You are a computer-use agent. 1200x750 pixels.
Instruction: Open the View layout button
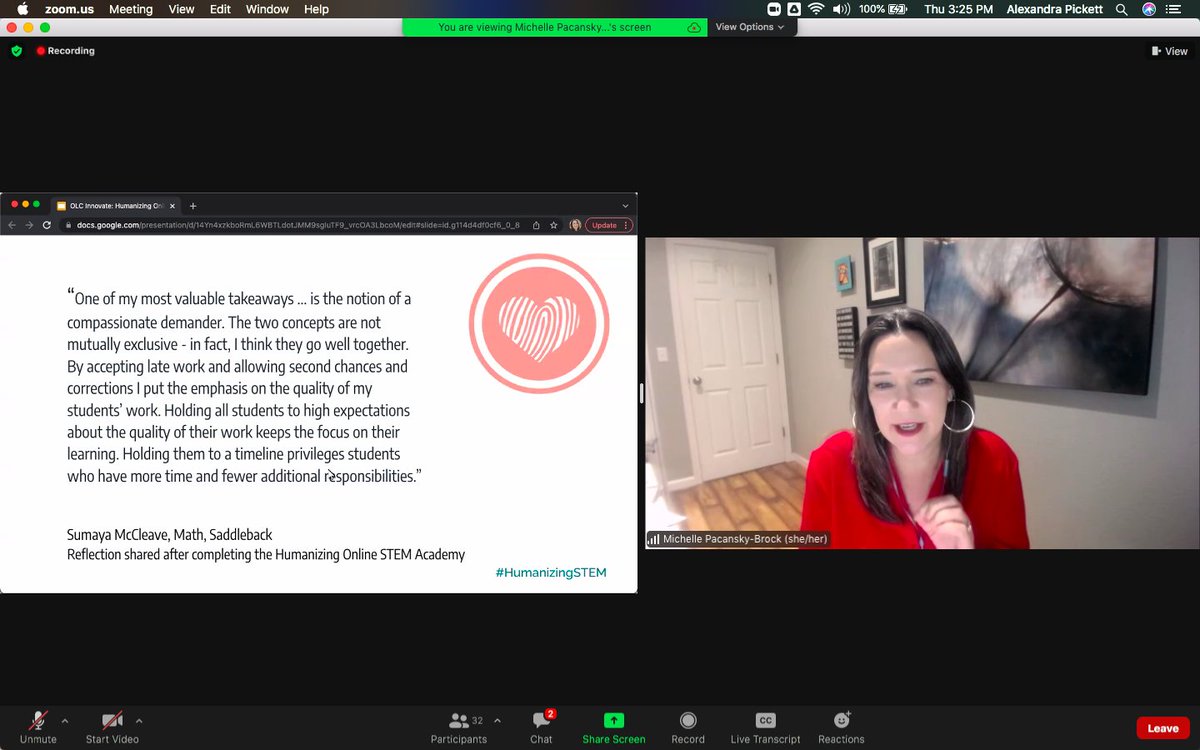coord(1169,51)
